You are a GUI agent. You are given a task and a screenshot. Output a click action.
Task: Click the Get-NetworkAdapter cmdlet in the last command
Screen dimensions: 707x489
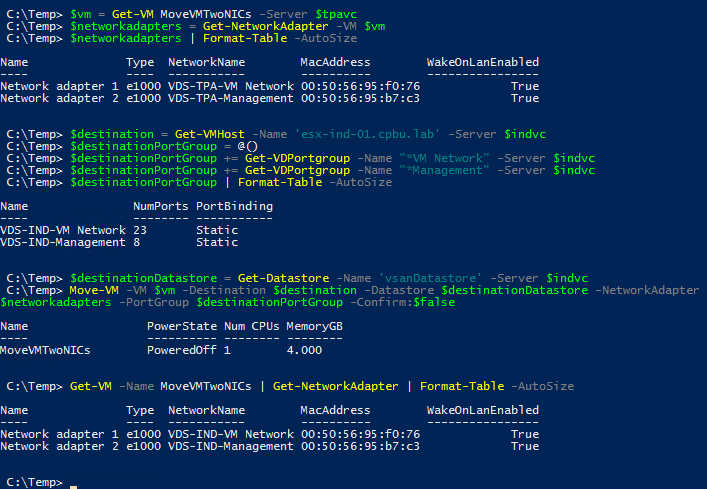pyautogui.click(x=335, y=386)
